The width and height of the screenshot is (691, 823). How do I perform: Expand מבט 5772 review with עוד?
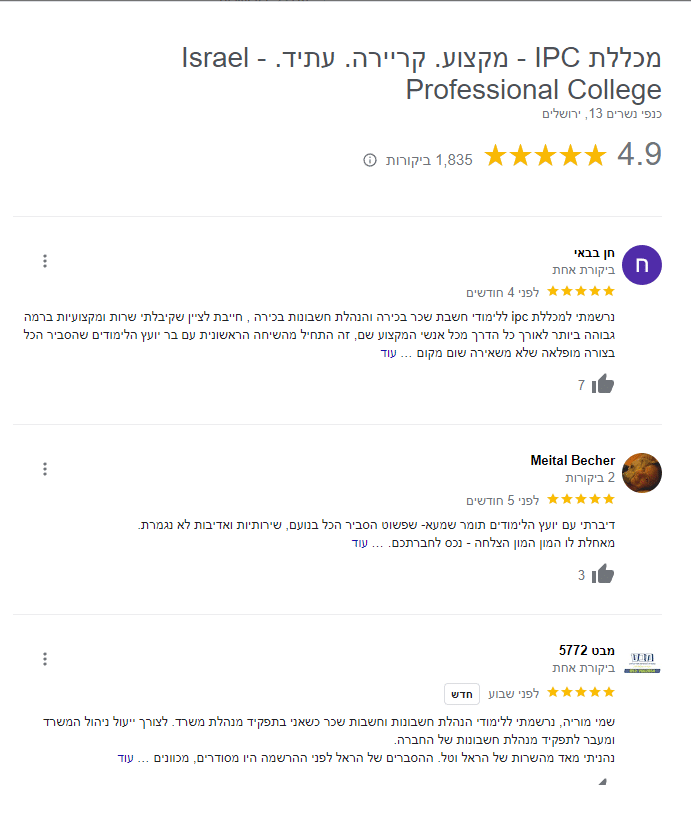(125, 758)
